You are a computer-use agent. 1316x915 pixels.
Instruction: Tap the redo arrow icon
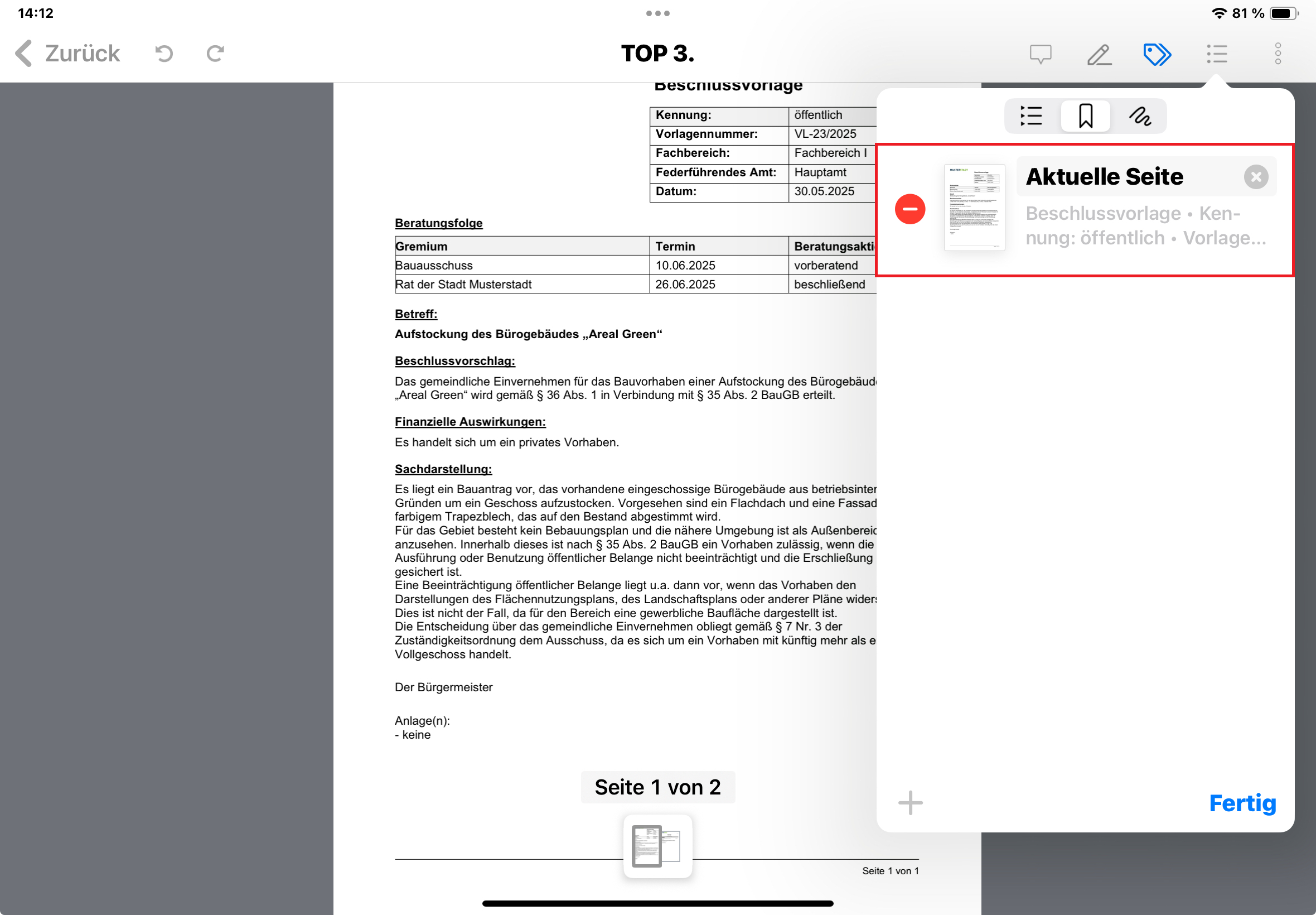[215, 54]
